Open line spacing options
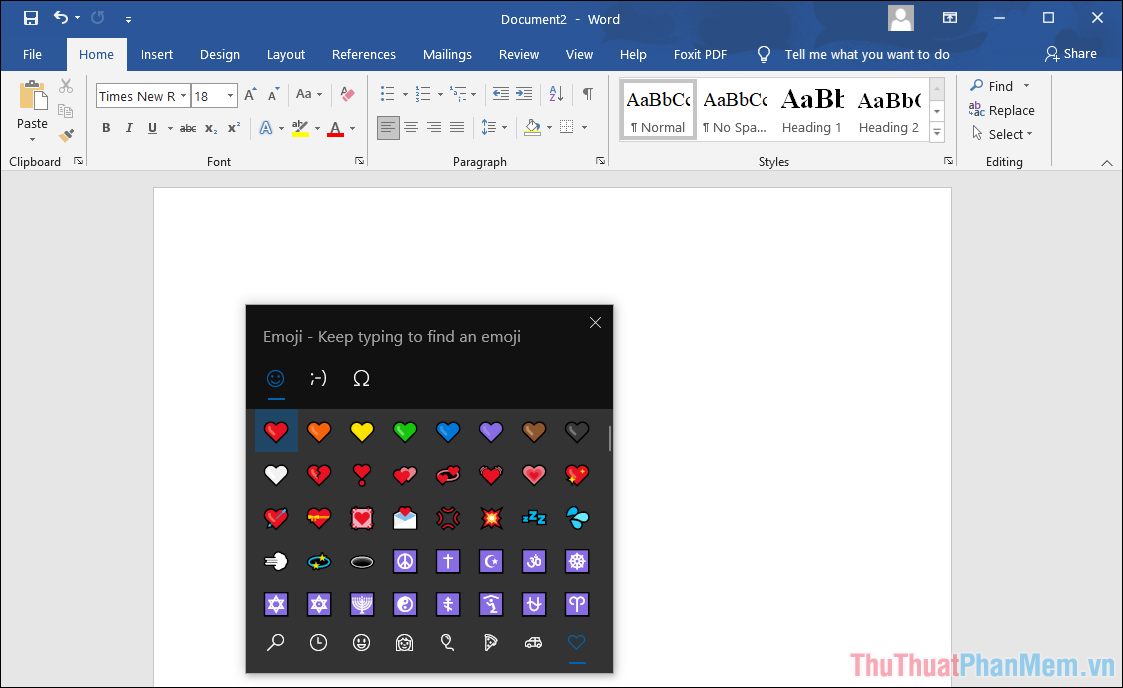This screenshot has width=1123, height=688. tap(493, 128)
